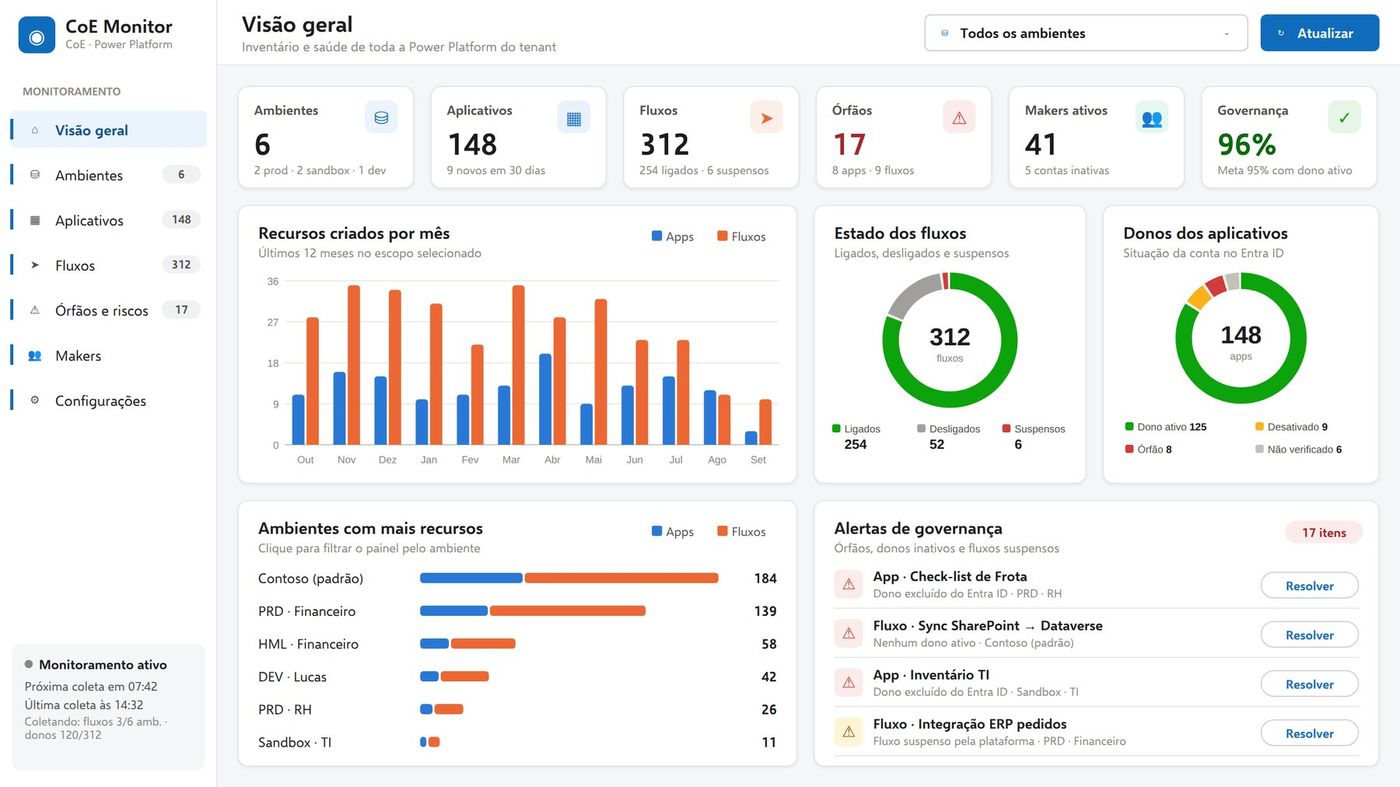Click the people icon on Makers ativos card

click(x=1152, y=117)
